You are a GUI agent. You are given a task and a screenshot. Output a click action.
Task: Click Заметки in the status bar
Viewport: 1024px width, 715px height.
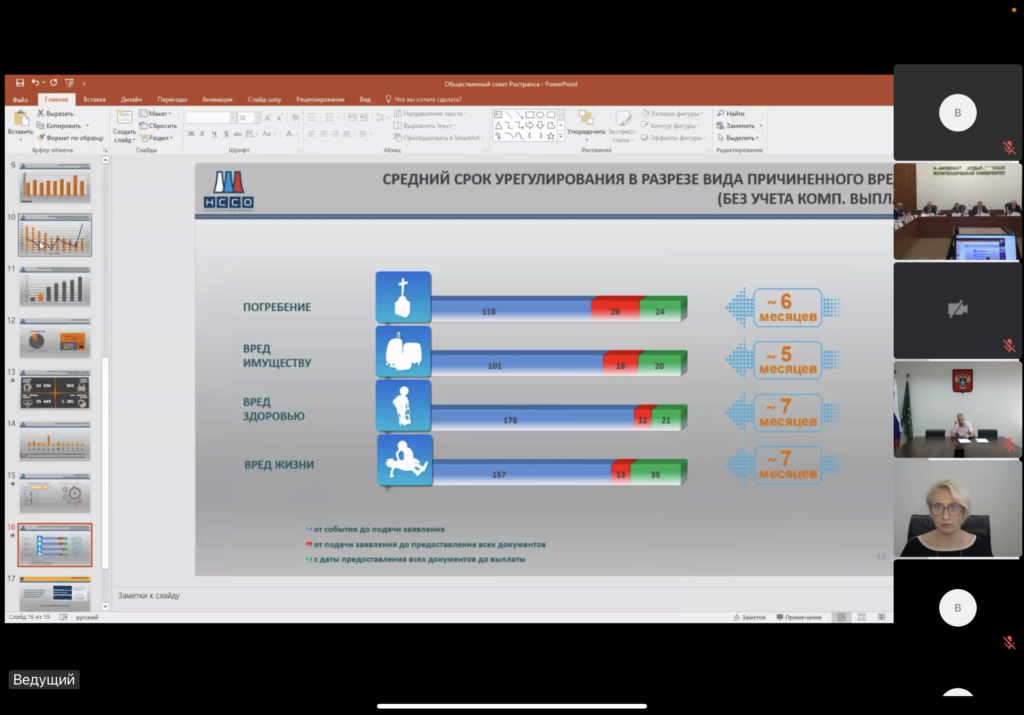click(749, 617)
